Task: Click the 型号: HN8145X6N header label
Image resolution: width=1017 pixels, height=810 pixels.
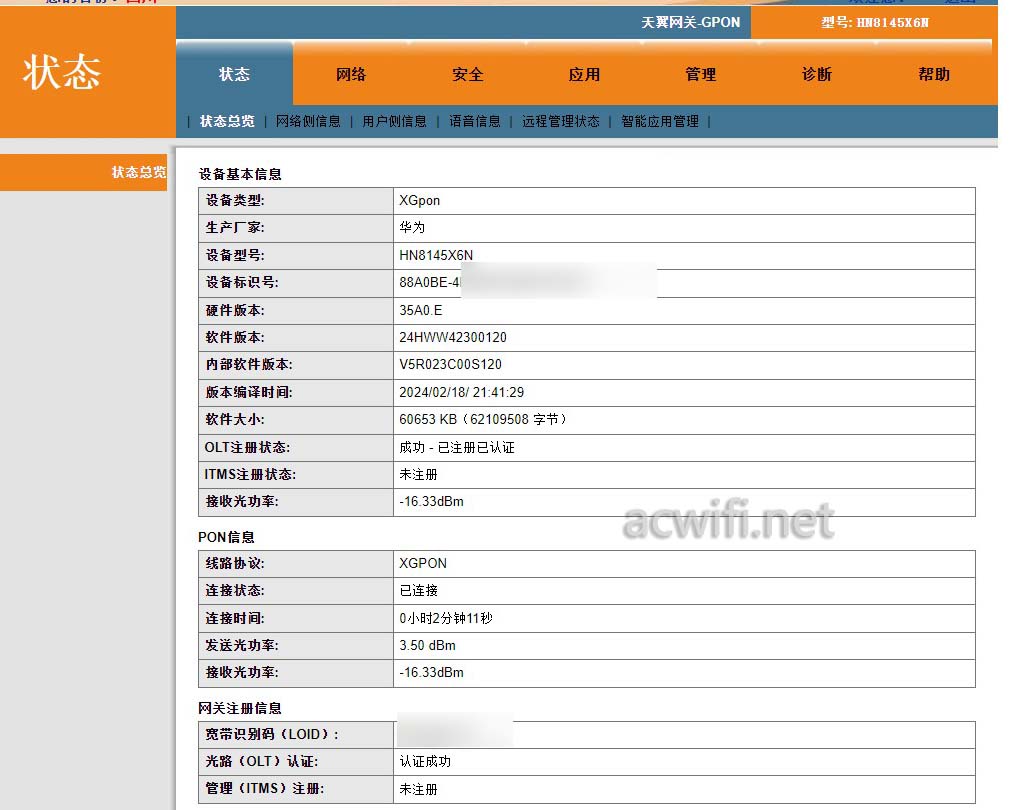Action: coord(875,23)
